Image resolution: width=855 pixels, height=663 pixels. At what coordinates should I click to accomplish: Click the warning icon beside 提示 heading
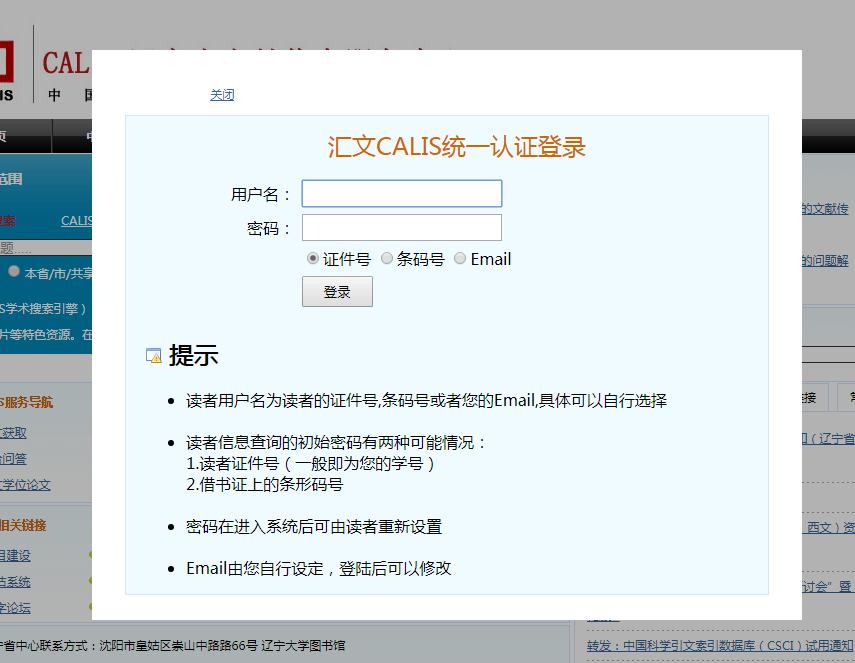coord(154,355)
